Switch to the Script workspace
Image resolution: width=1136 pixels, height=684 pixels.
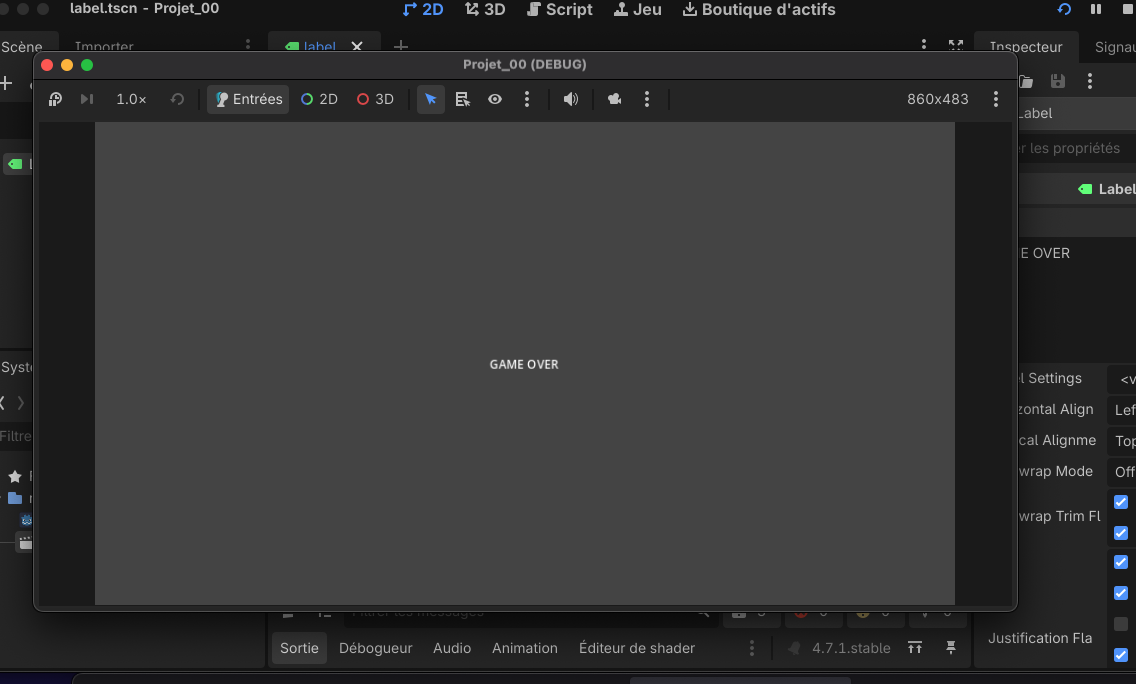pyautogui.click(x=559, y=9)
